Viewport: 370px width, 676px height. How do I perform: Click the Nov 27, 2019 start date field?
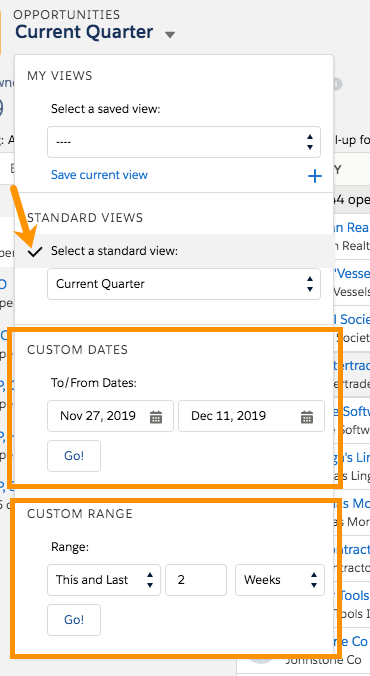(110, 416)
